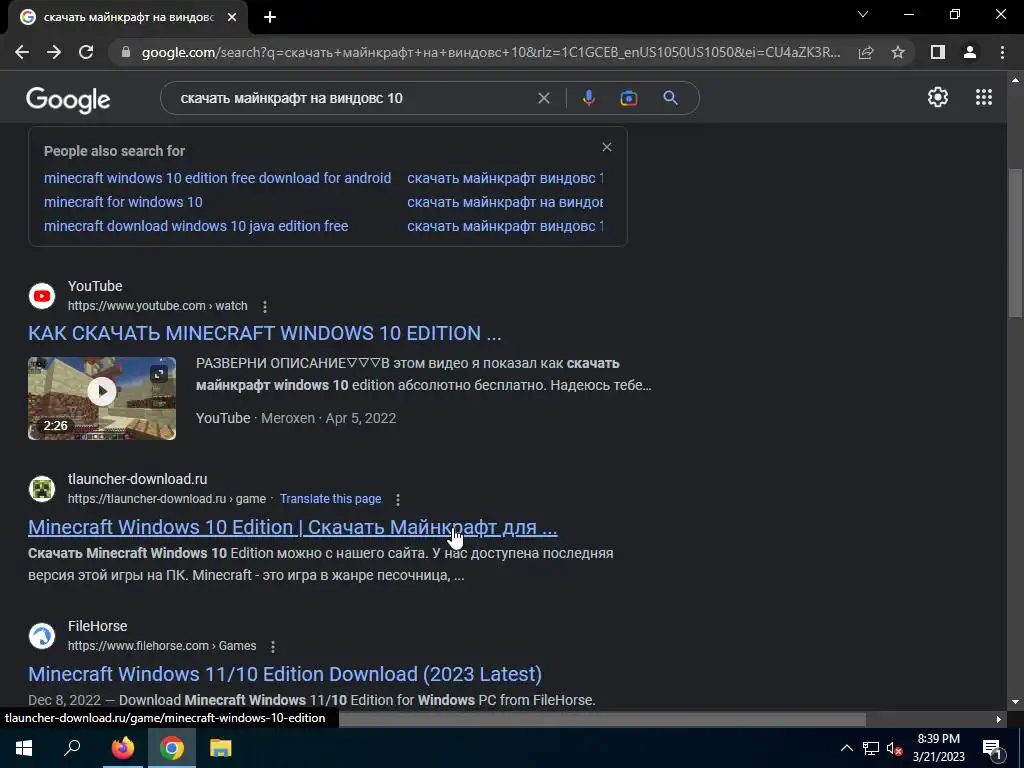Click https://www.youtube.com › watch URL text
This screenshot has width=1024, height=768.
pyautogui.click(x=157, y=306)
